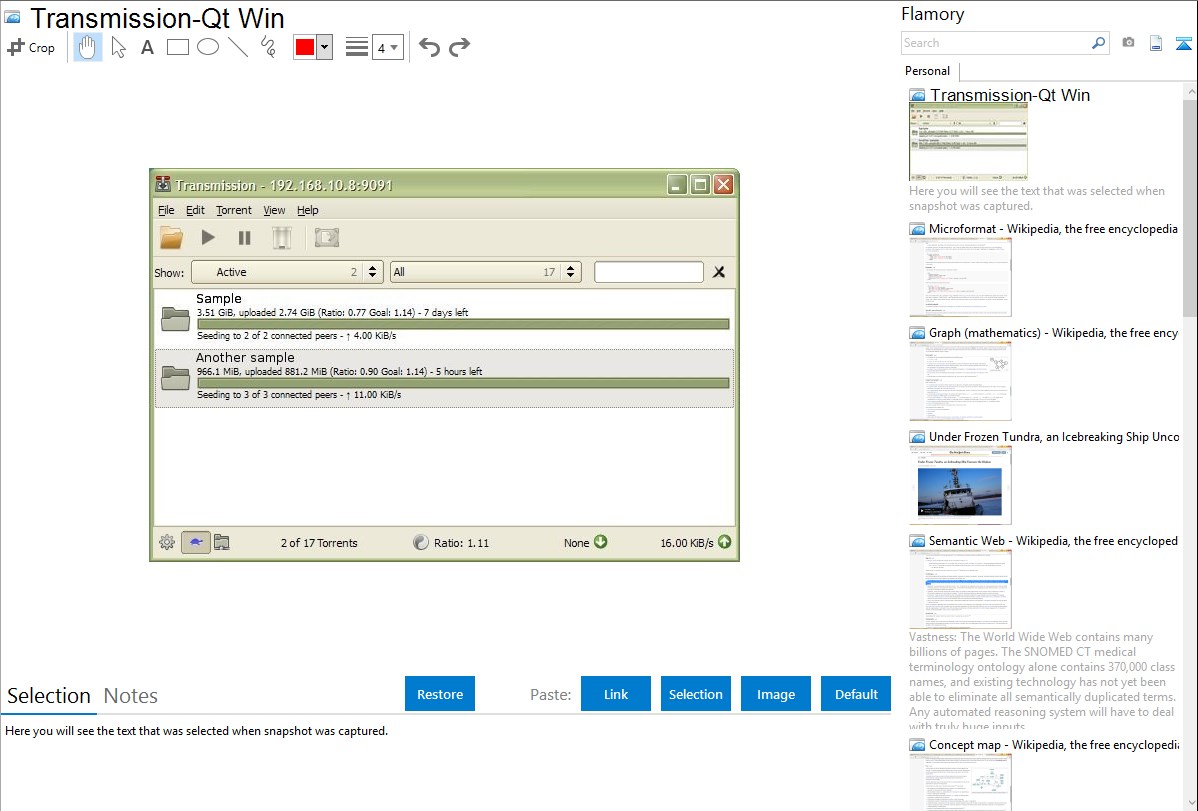Viewport: 1198px width, 811px height.
Task: Choose the straight line tool
Action: pyautogui.click(x=238, y=47)
